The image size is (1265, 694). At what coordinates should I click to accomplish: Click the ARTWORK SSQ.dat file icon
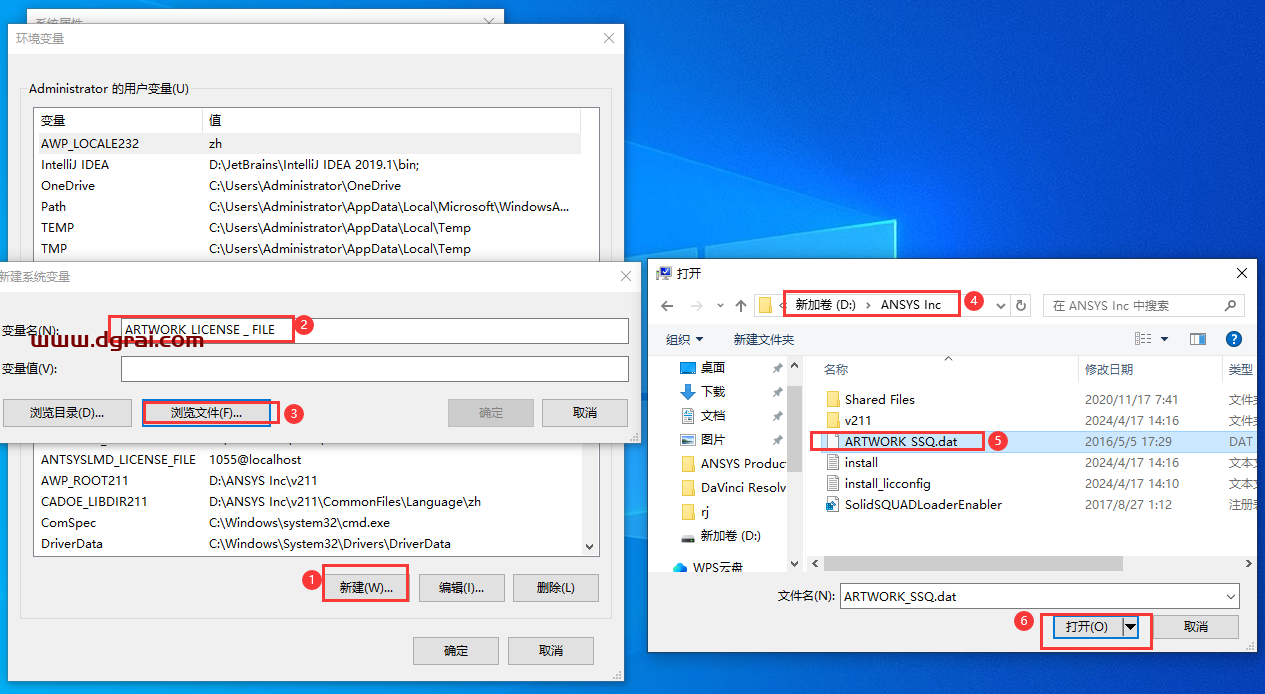[x=833, y=441]
